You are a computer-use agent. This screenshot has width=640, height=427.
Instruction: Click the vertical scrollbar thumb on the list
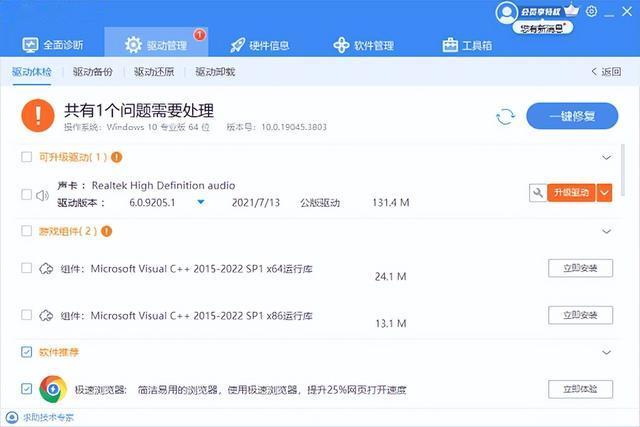coord(623,170)
